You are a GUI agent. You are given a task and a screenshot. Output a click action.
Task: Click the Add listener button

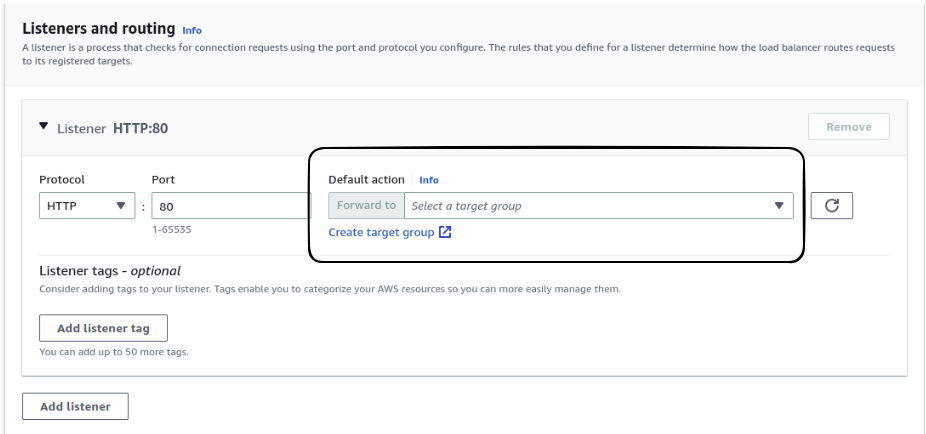(75, 406)
